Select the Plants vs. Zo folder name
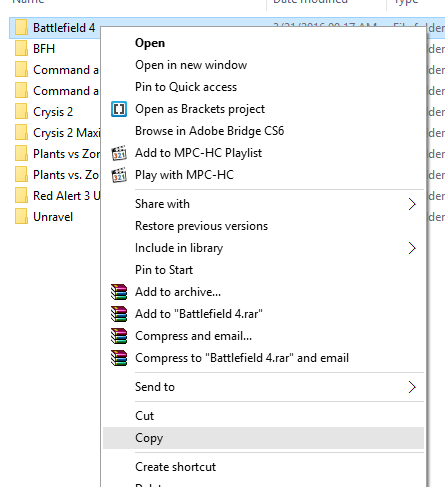Viewport: 445px width, 487px height. point(66,175)
